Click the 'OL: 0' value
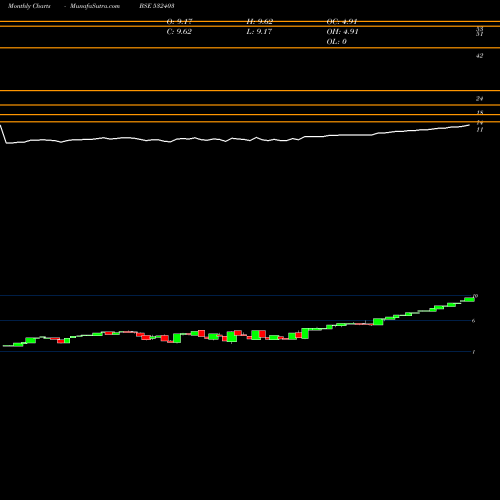The width and height of the screenshot is (500, 500). click(x=337, y=42)
